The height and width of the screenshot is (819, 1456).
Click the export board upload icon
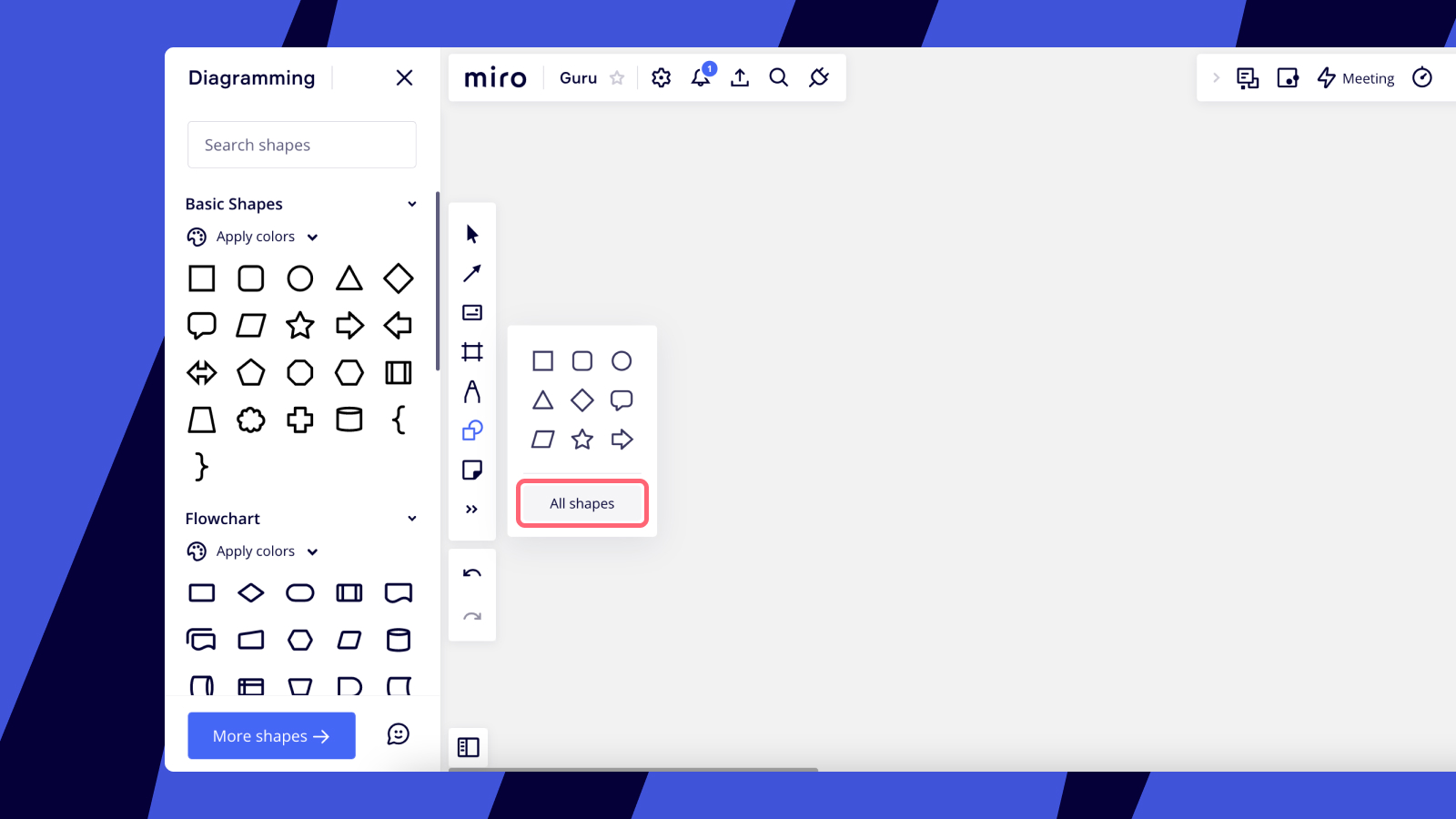(x=740, y=77)
